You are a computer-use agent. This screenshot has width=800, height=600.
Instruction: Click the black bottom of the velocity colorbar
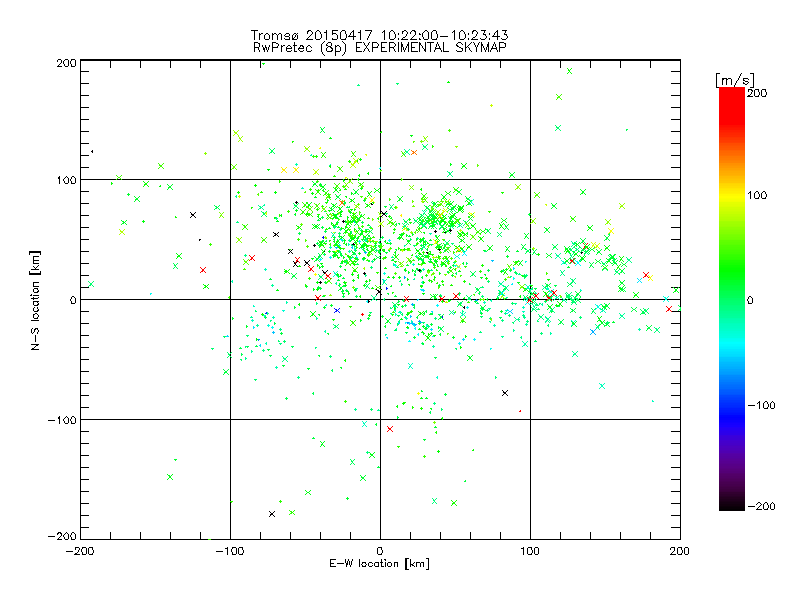(732, 503)
